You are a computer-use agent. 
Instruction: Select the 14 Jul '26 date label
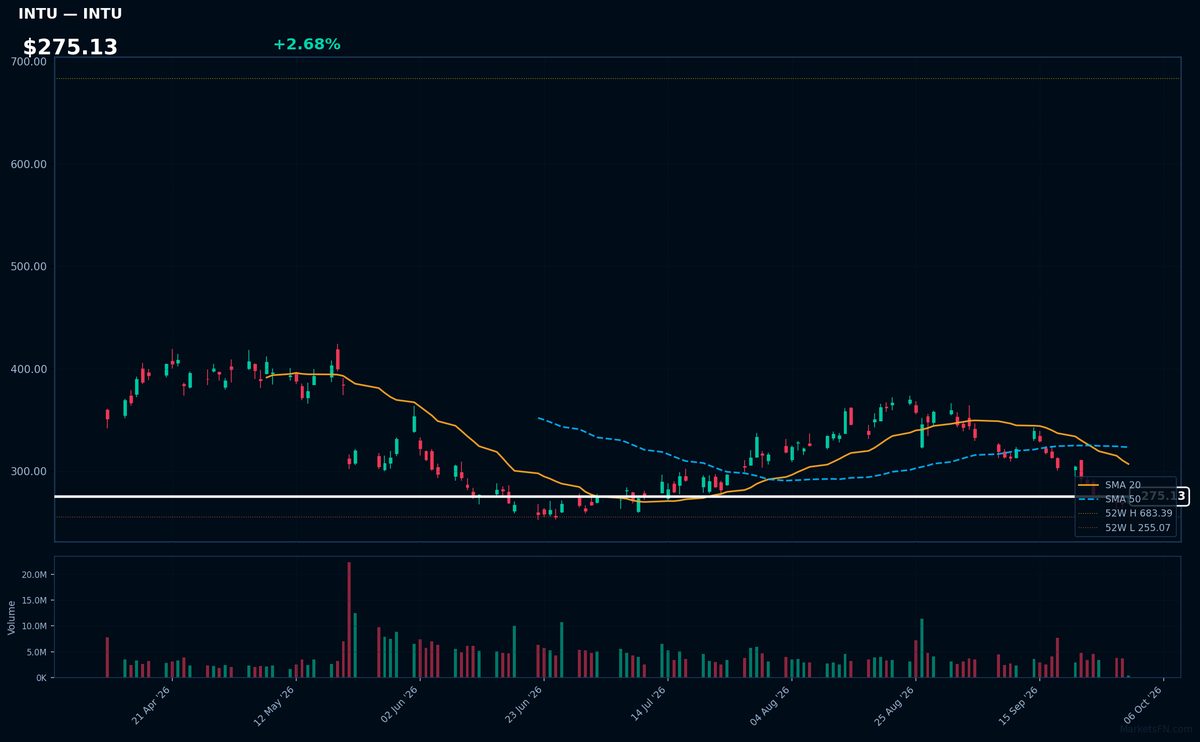[647, 705]
